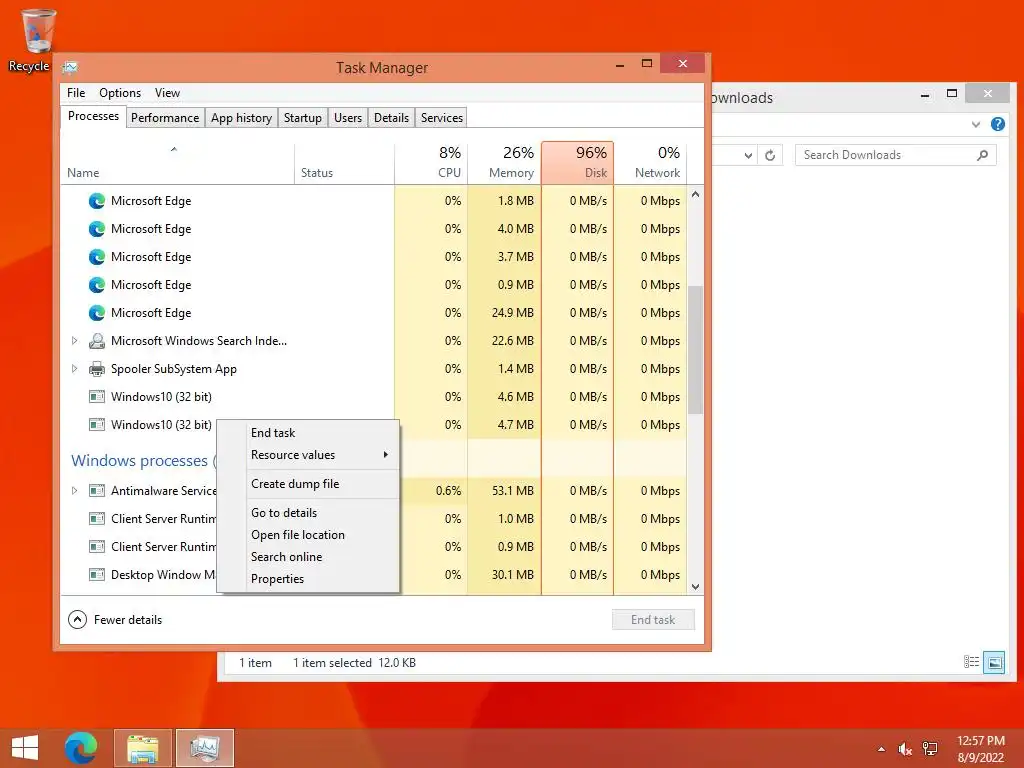Open Microsoft Edge from the taskbar
Image resolution: width=1024 pixels, height=768 pixels.
(x=81, y=748)
